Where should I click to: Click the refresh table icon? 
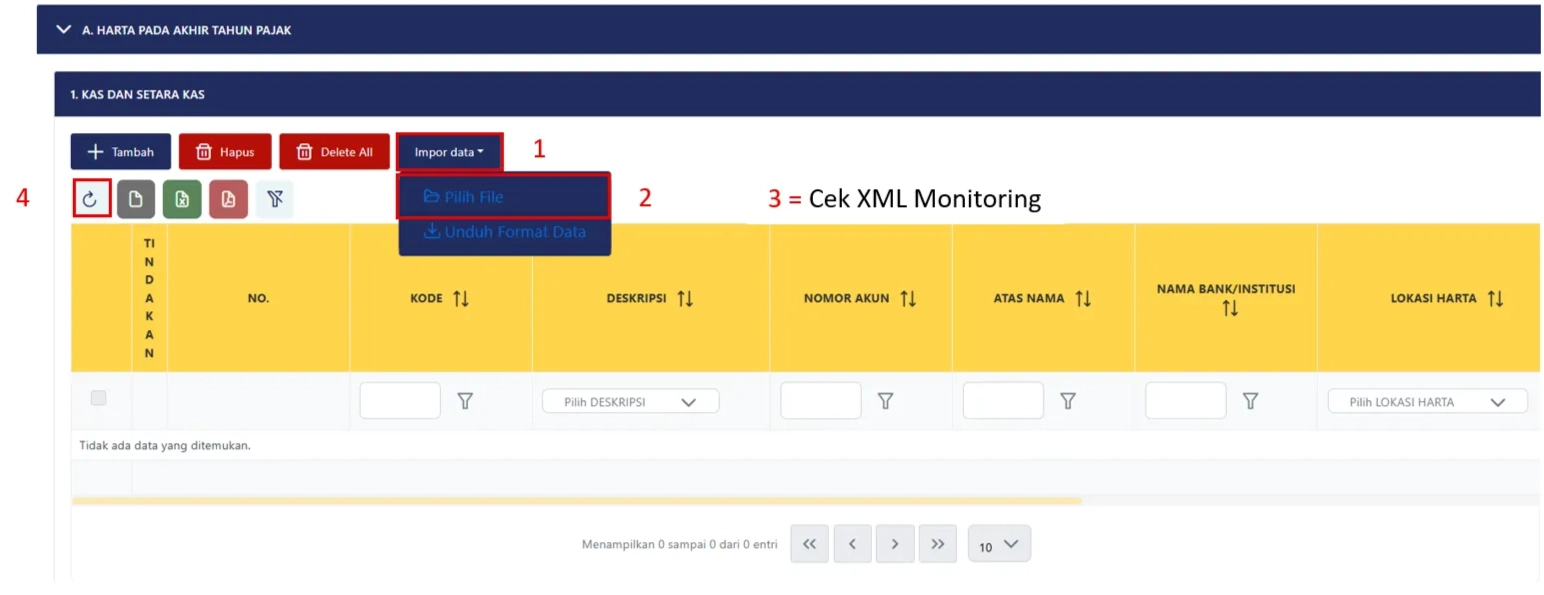pyautogui.click(x=90, y=199)
